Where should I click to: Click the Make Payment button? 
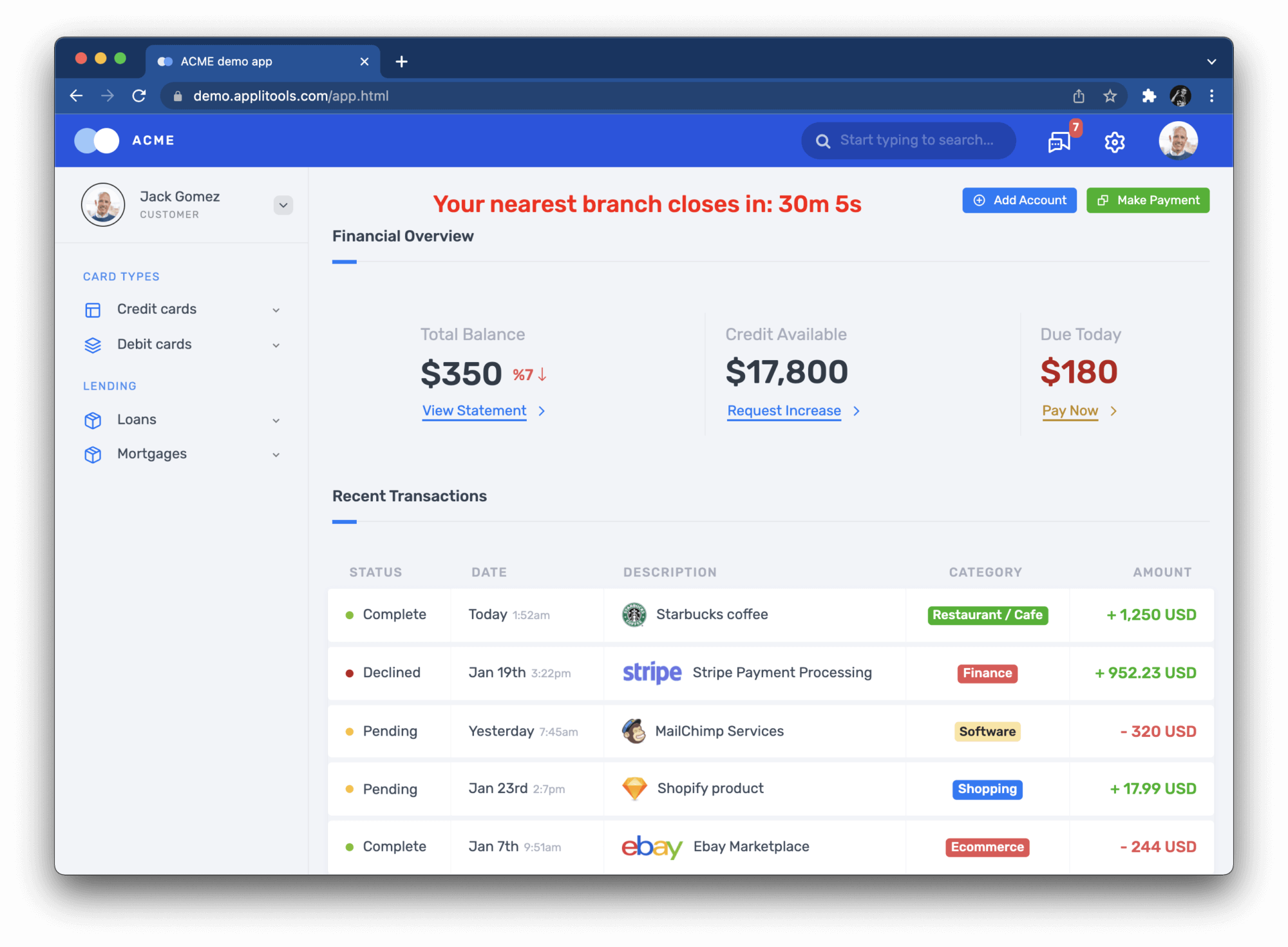1147,200
